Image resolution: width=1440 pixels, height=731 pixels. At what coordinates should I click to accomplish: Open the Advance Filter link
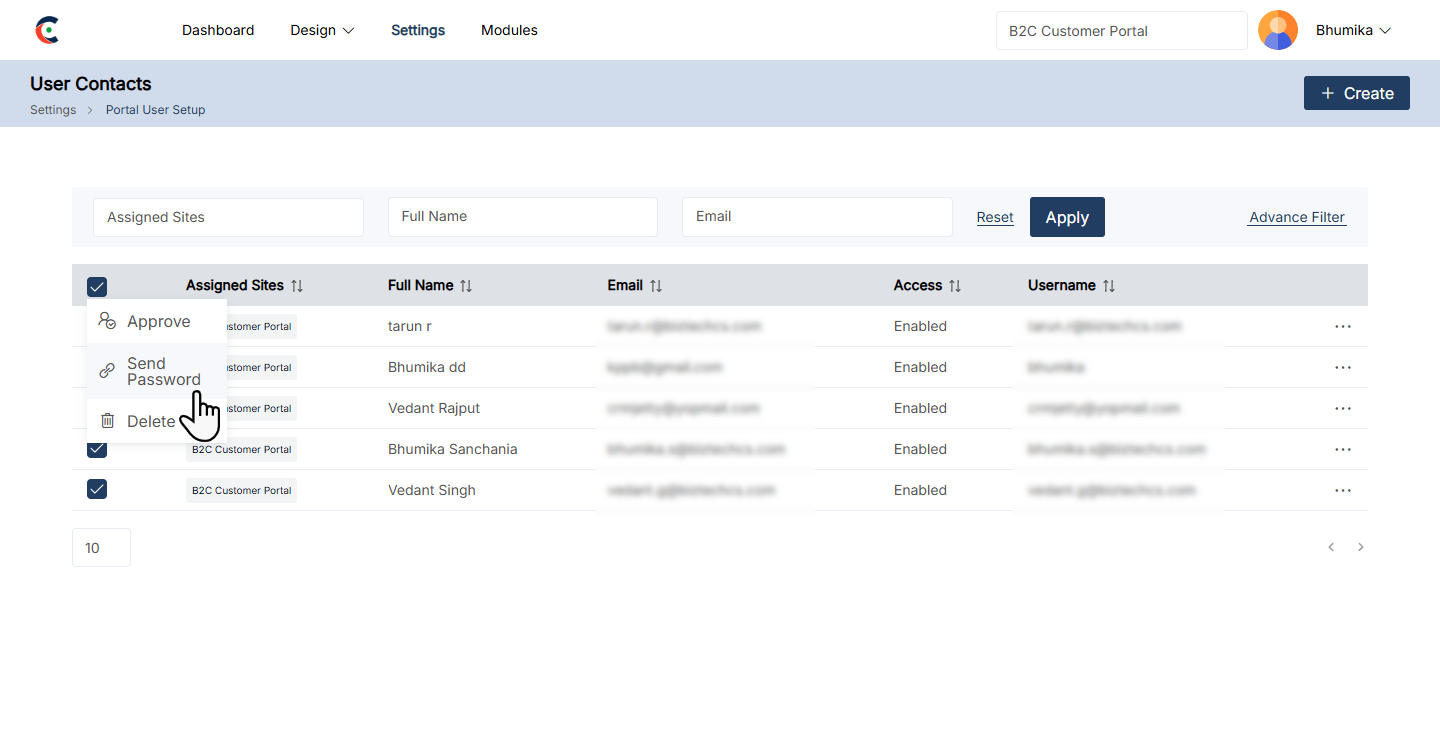coord(1296,217)
